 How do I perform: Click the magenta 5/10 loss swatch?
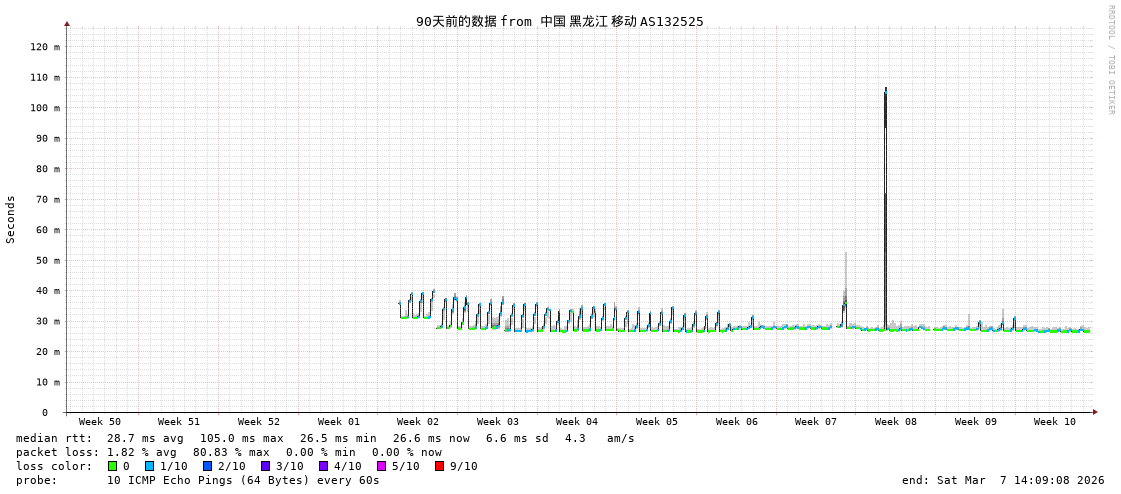(x=381, y=466)
